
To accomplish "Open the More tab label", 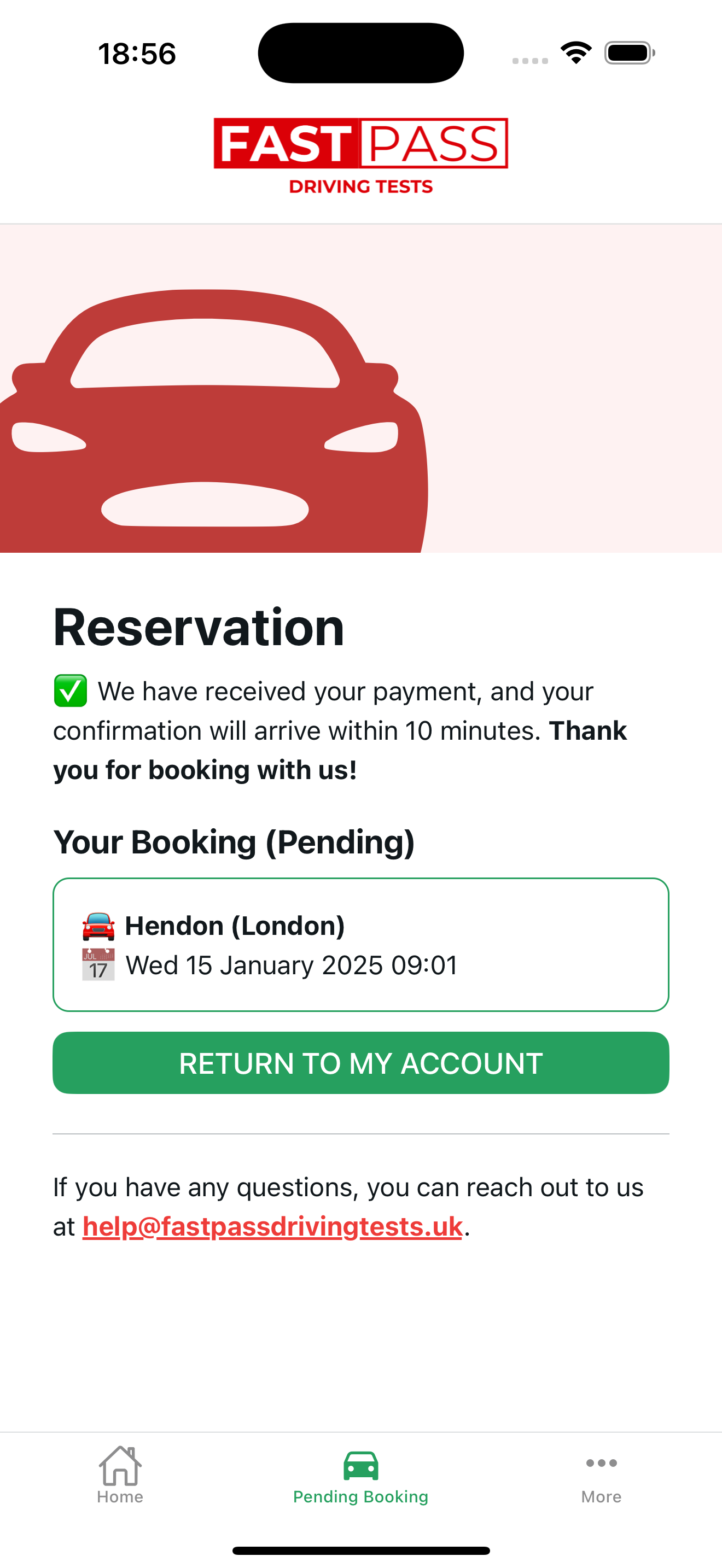I will [602, 1497].
